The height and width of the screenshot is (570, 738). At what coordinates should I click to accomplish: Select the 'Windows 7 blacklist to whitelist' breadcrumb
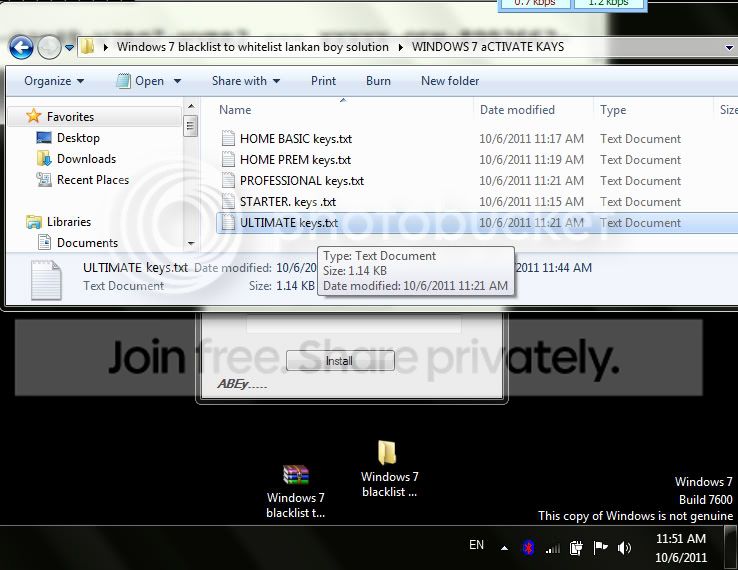tap(253, 47)
